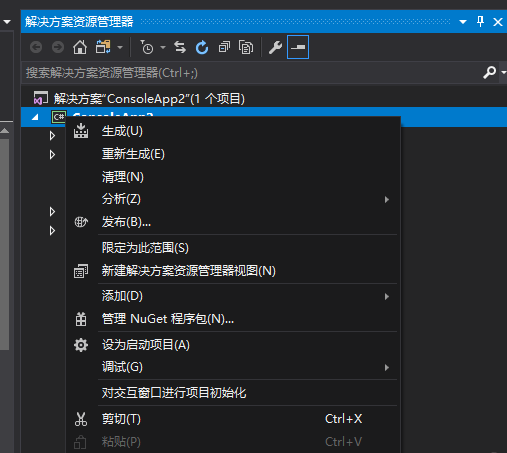This screenshot has height=453, width=507.
Task: Expand the fourth child tree node
Action: (52, 230)
